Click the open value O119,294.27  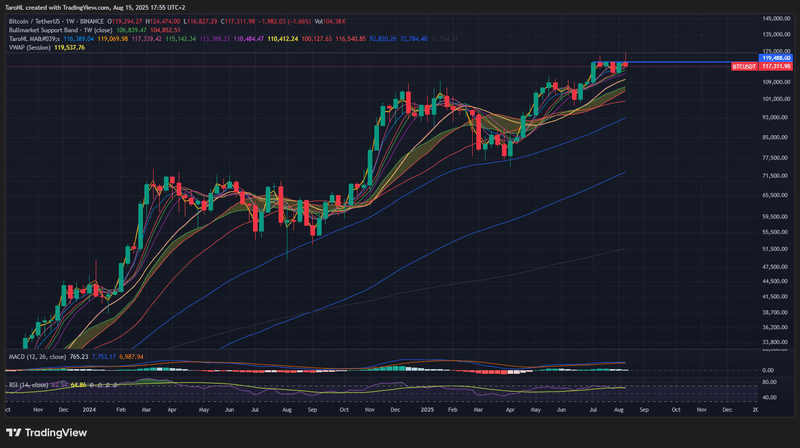[124, 21]
